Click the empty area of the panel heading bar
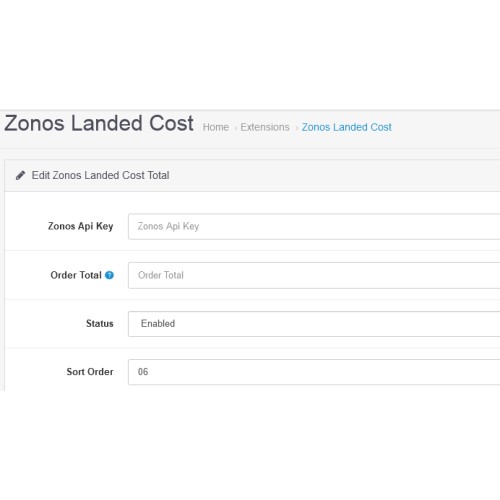This screenshot has height=500, width=500. click(x=333, y=176)
